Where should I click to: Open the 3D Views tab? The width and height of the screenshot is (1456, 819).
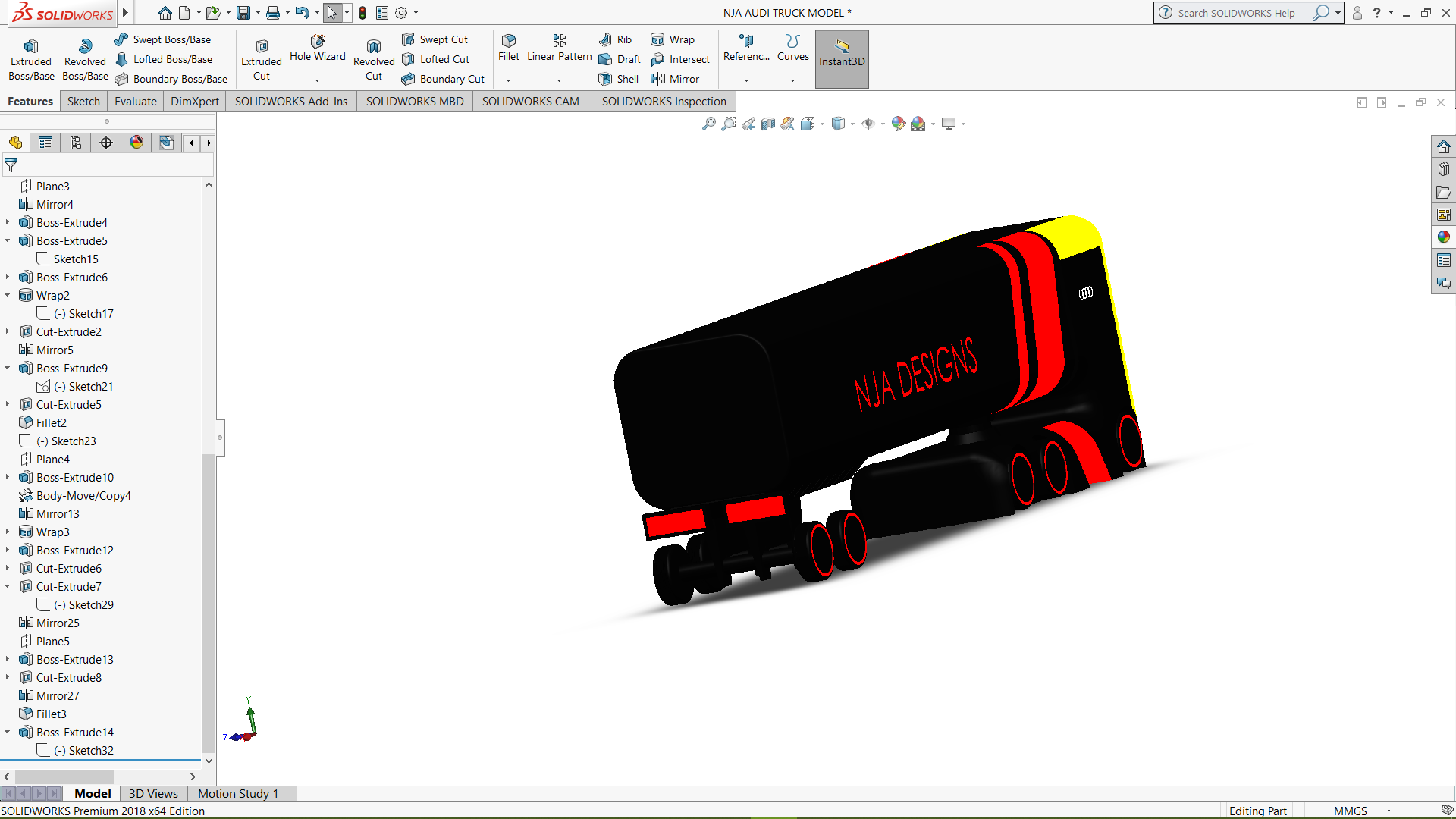(x=153, y=793)
